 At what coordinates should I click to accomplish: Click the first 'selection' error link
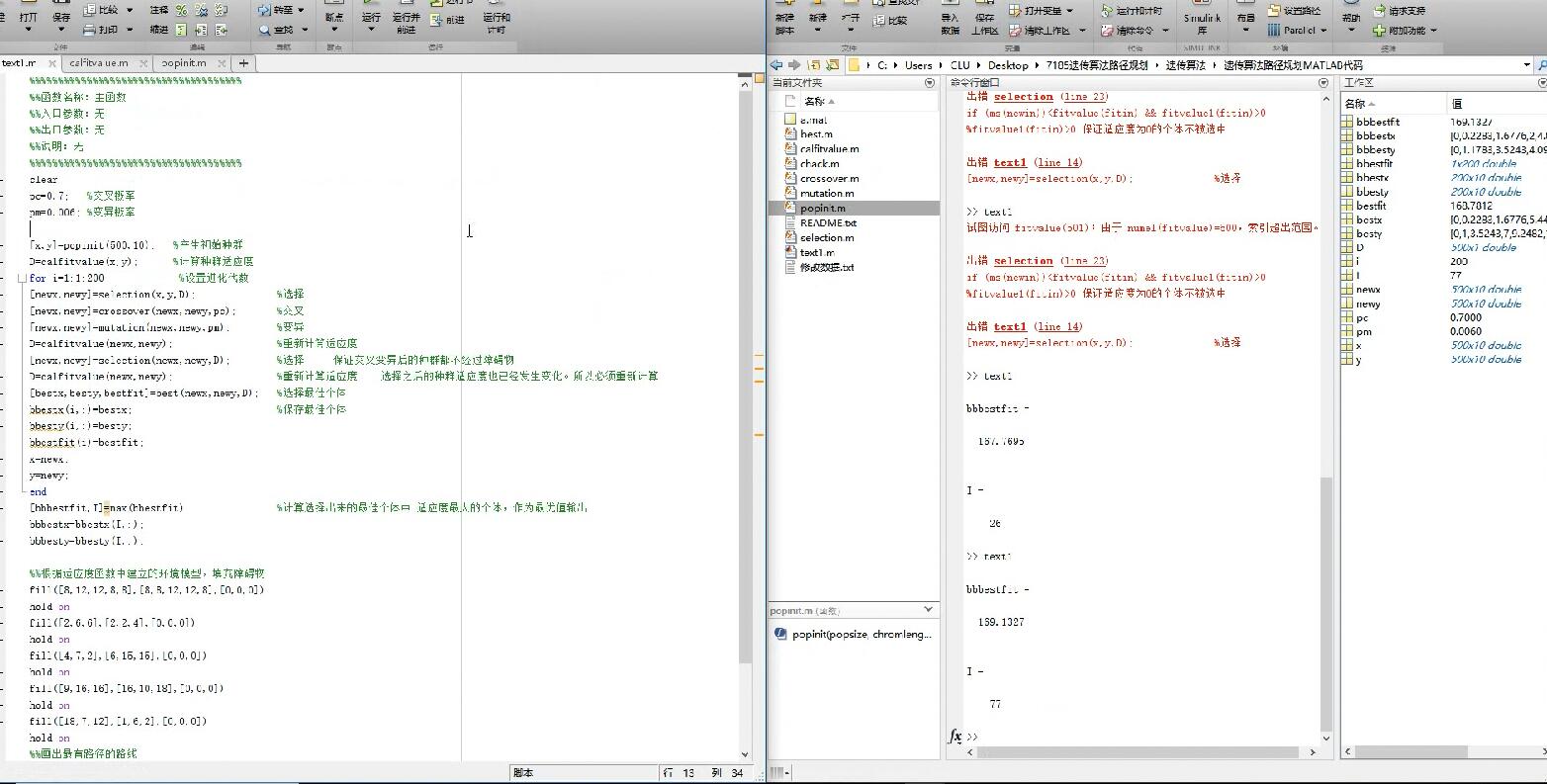[x=1023, y=97]
